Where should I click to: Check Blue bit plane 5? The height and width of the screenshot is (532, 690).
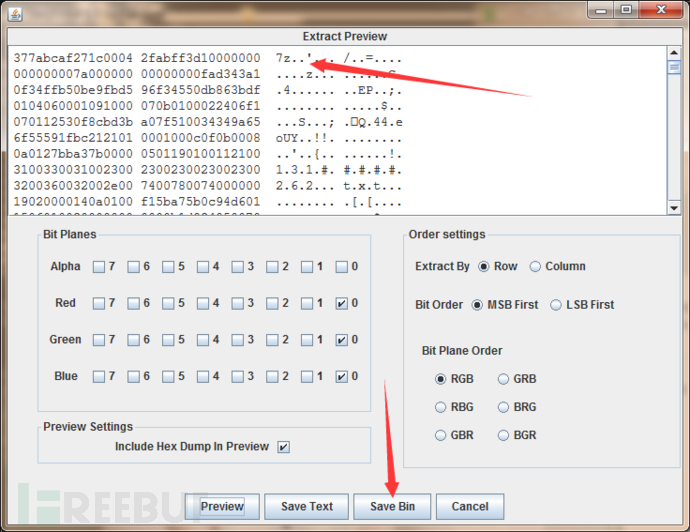[168, 376]
